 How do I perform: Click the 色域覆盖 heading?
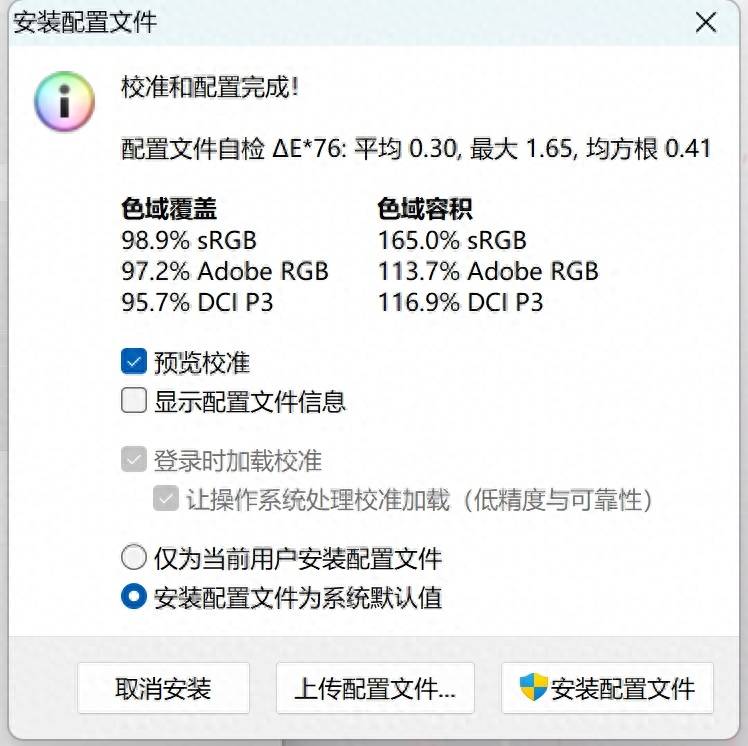[169, 209]
